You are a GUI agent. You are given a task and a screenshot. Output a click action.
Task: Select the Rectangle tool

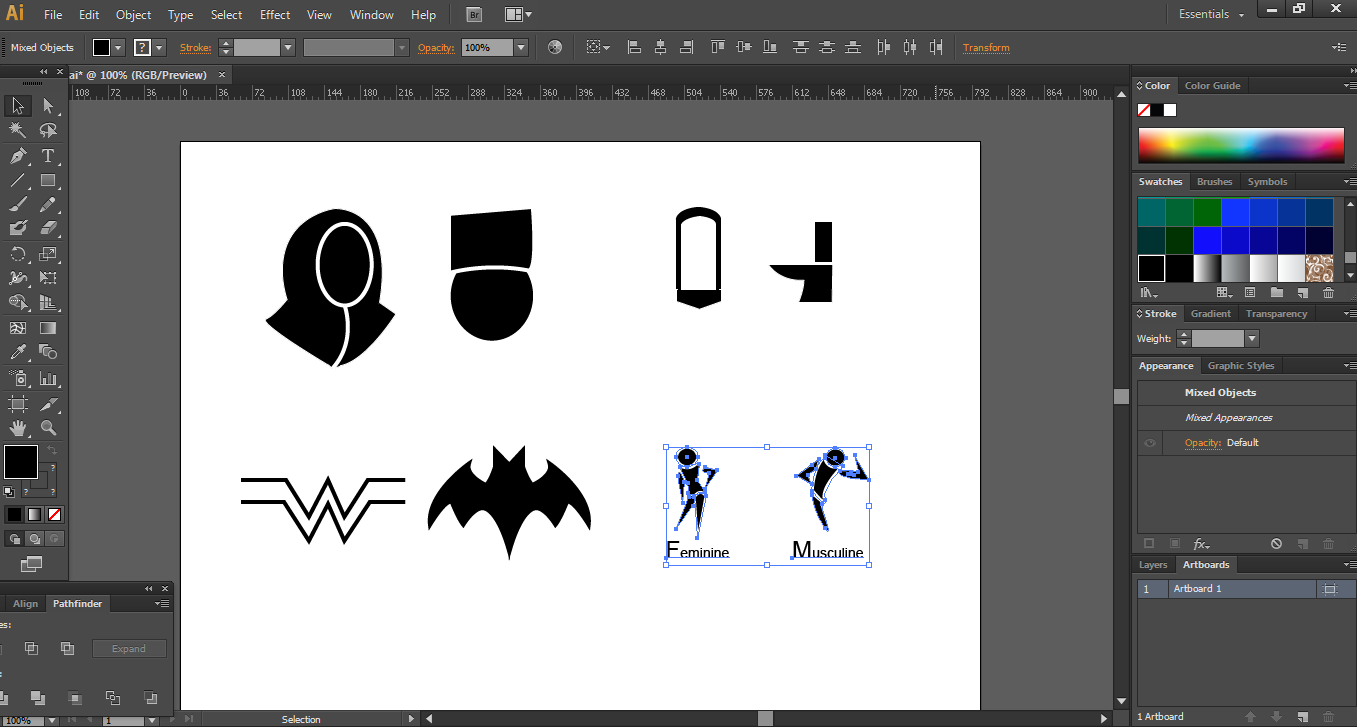point(48,181)
